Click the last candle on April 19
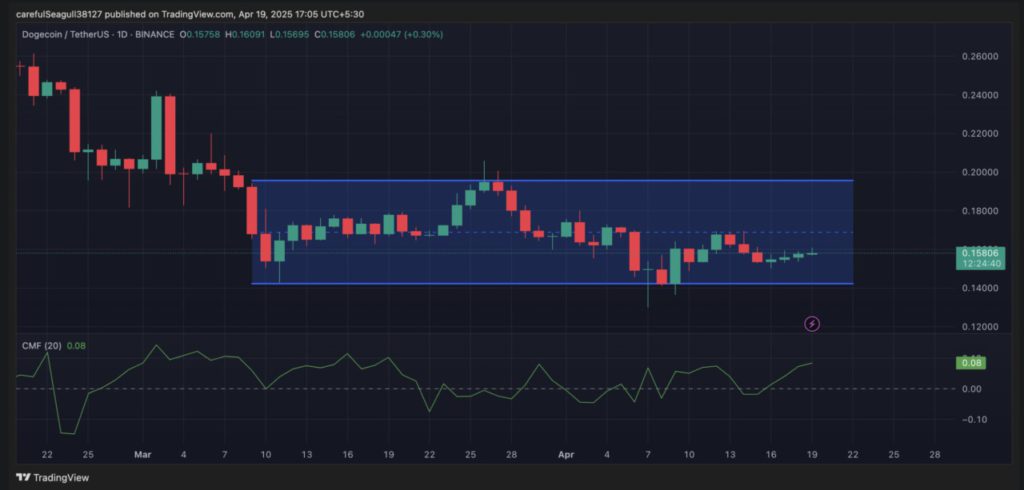 [x=813, y=253]
